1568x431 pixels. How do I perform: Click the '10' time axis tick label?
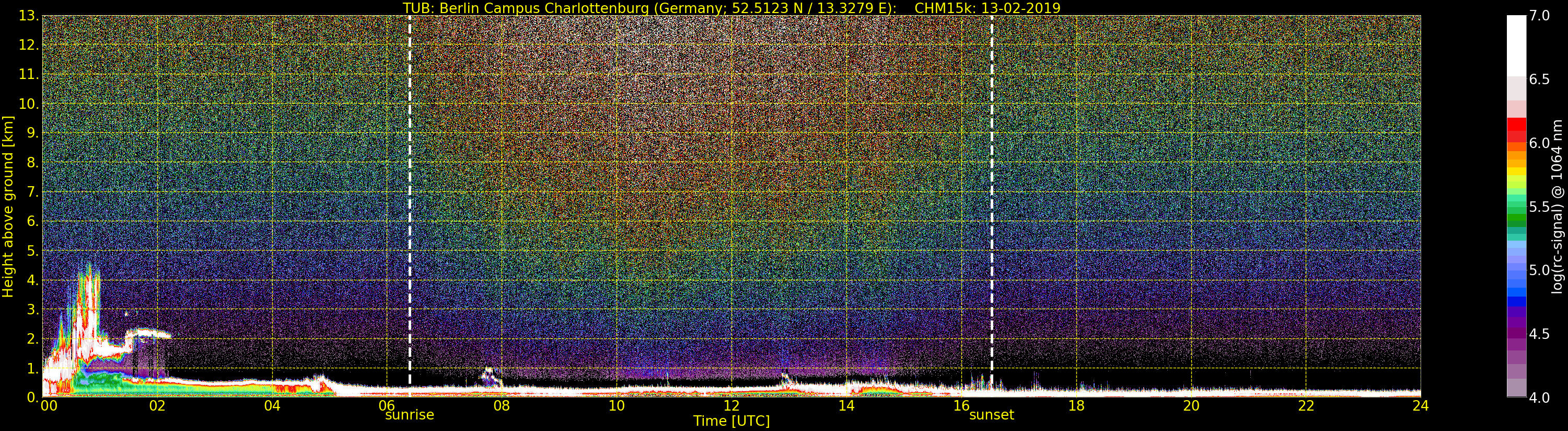[x=617, y=406]
